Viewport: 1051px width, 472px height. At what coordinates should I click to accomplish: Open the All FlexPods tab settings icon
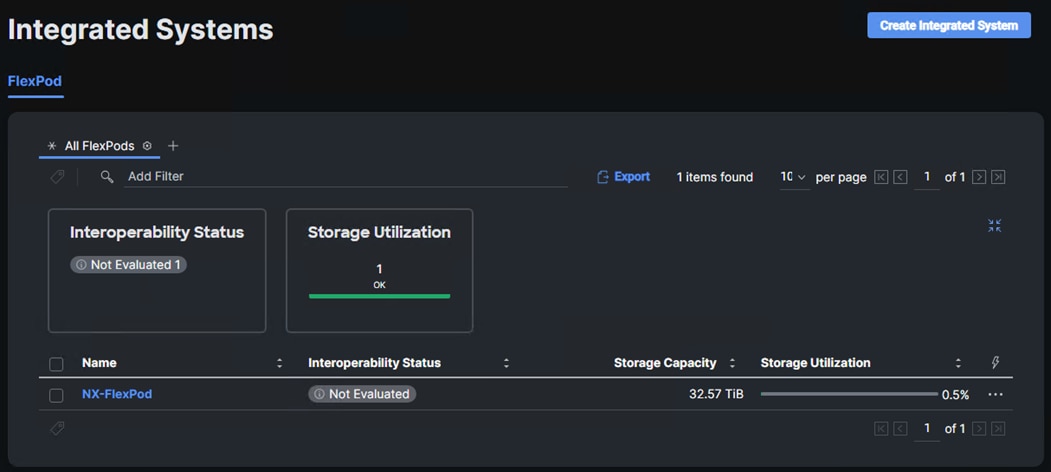point(147,146)
